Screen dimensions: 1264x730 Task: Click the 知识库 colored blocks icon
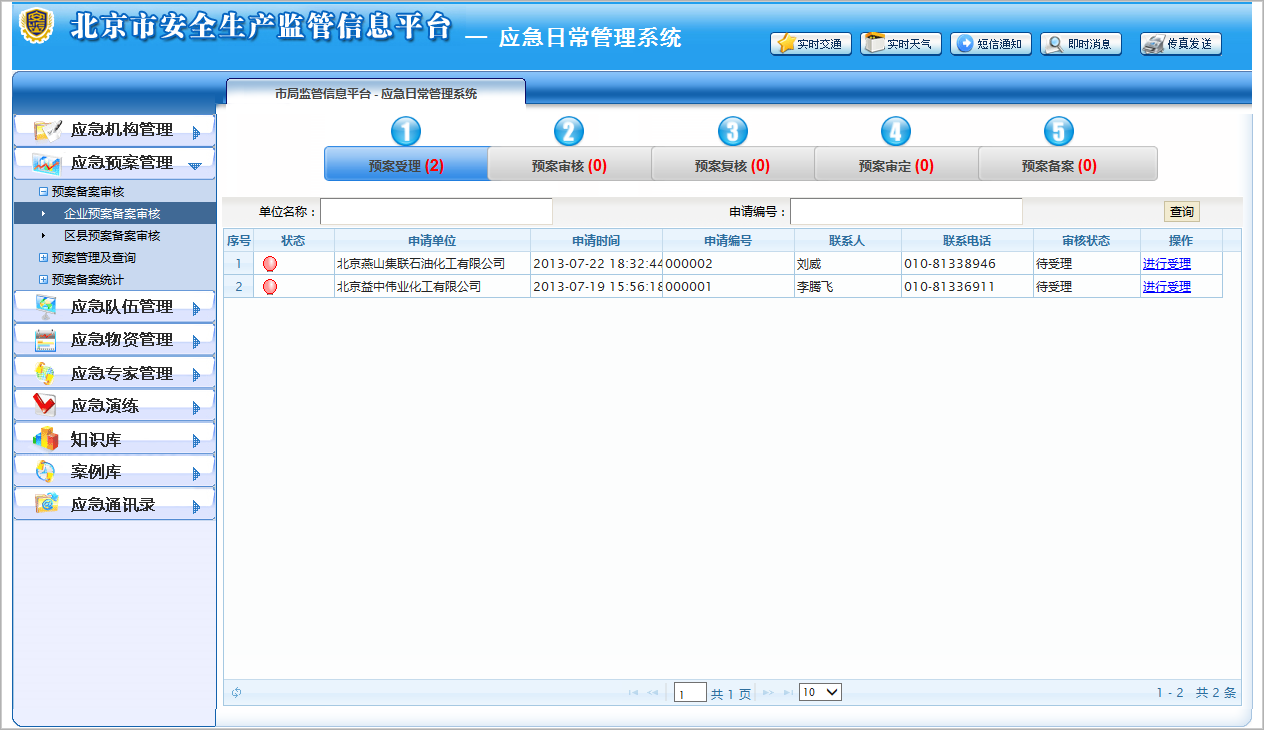tap(46, 439)
